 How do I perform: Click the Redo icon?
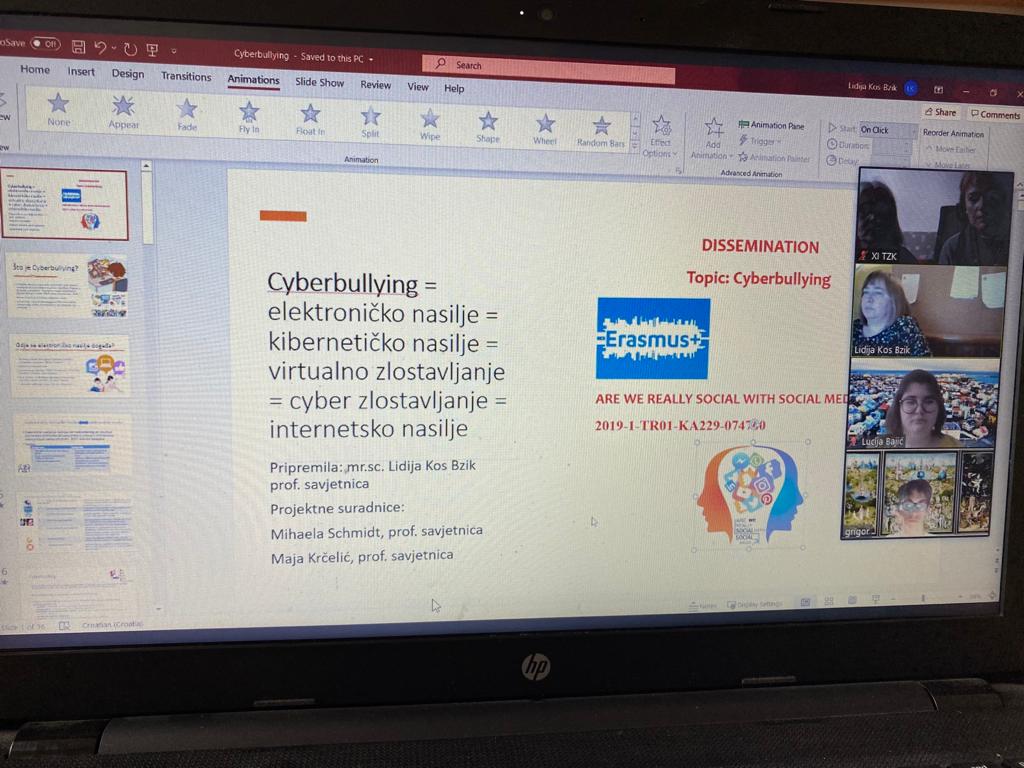(130, 49)
